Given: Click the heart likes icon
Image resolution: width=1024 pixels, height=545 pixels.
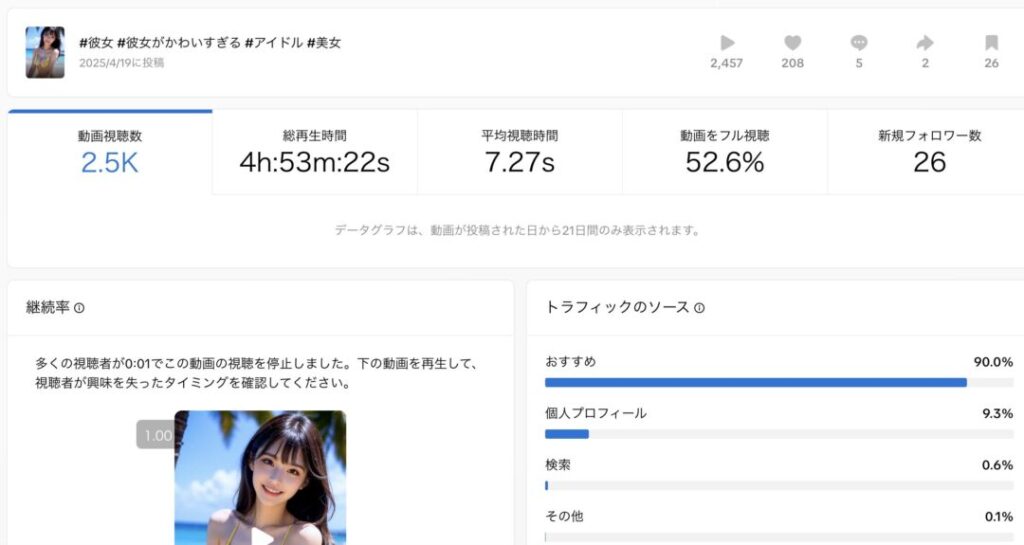Looking at the screenshot, I should click(792, 43).
